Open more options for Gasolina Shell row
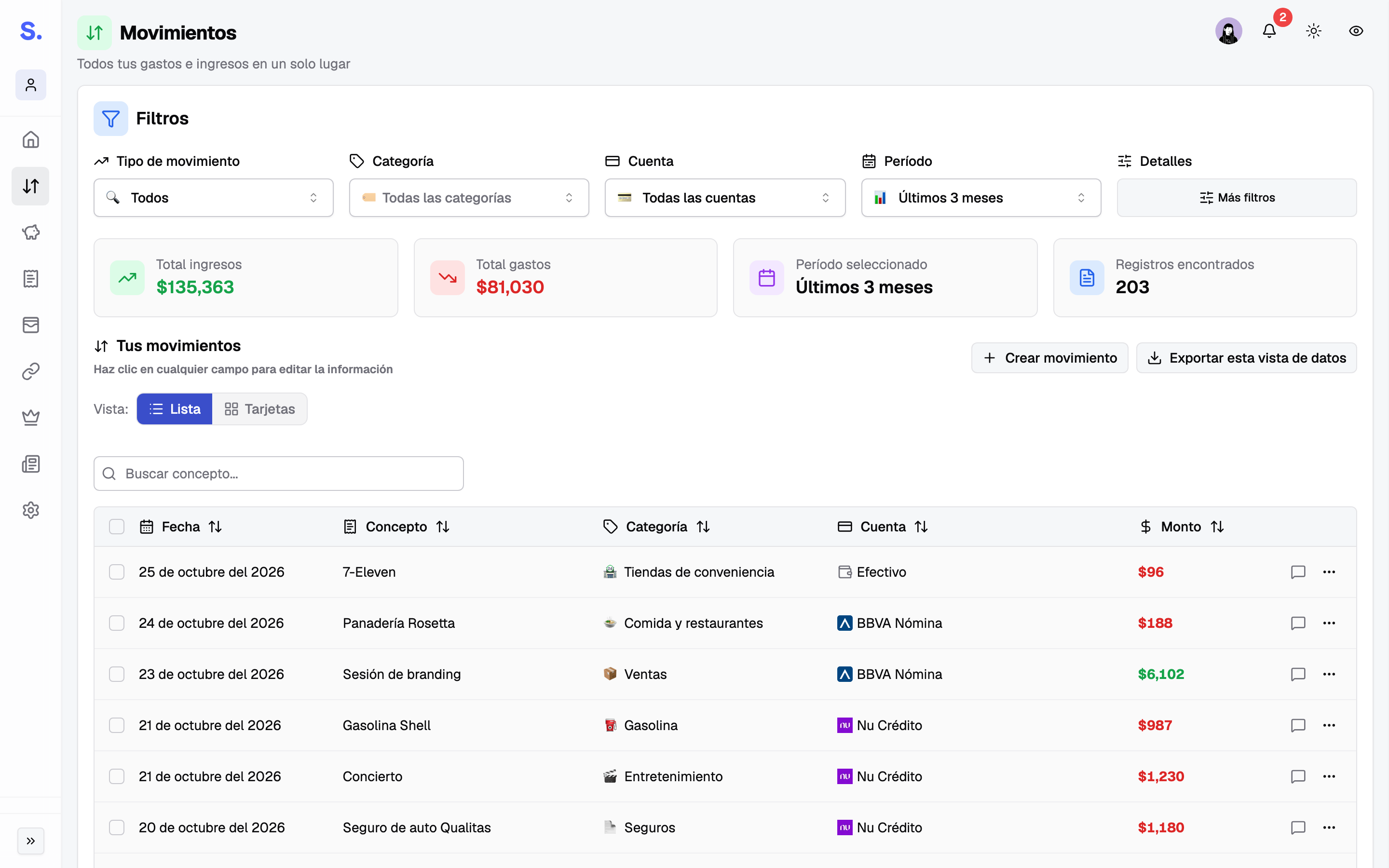This screenshot has width=1389, height=868. point(1329,725)
